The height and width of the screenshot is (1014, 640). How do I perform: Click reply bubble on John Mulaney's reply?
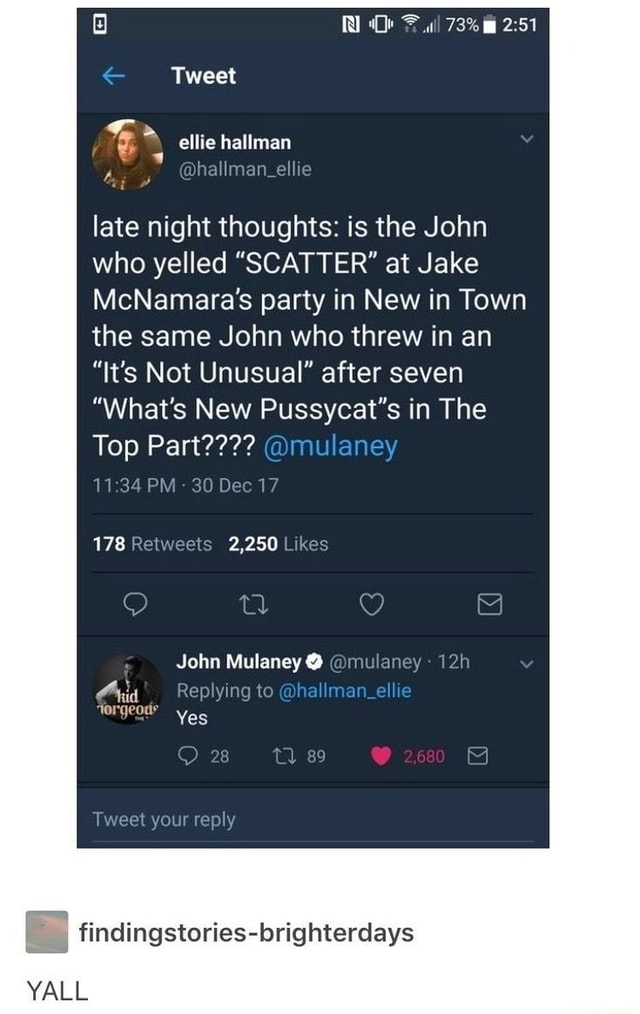[187, 755]
